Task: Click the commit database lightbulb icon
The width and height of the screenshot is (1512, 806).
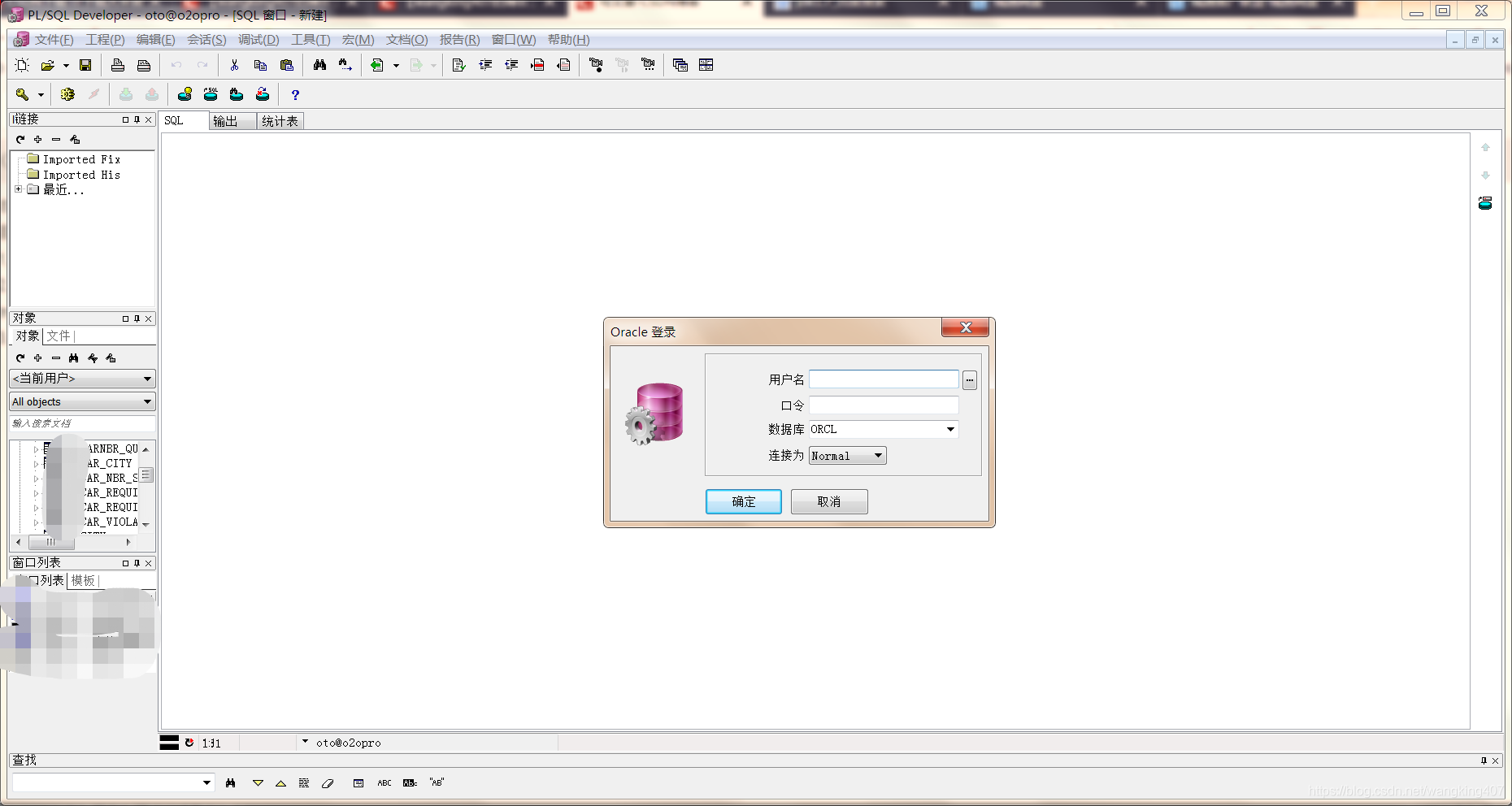Action: (185, 94)
